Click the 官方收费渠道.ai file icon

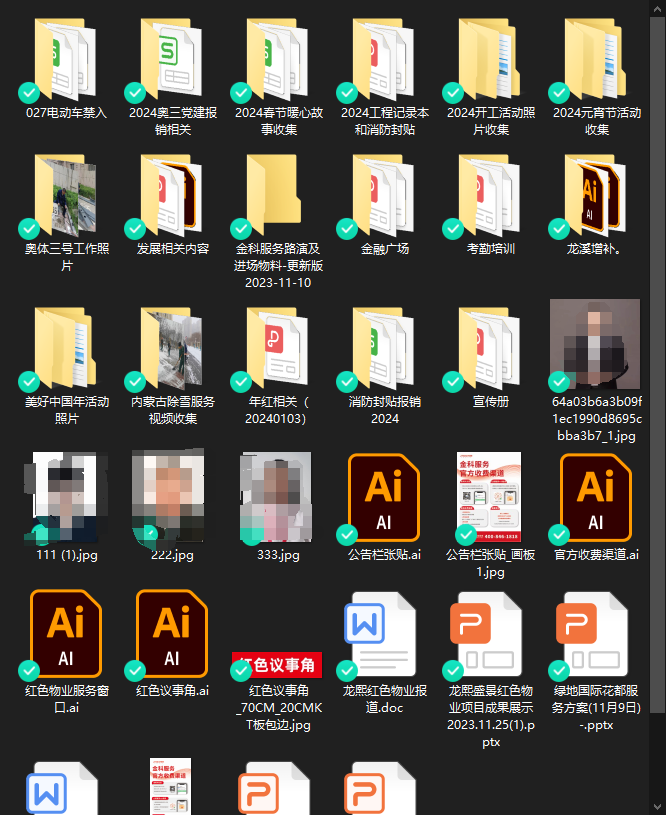coord(596,495)
